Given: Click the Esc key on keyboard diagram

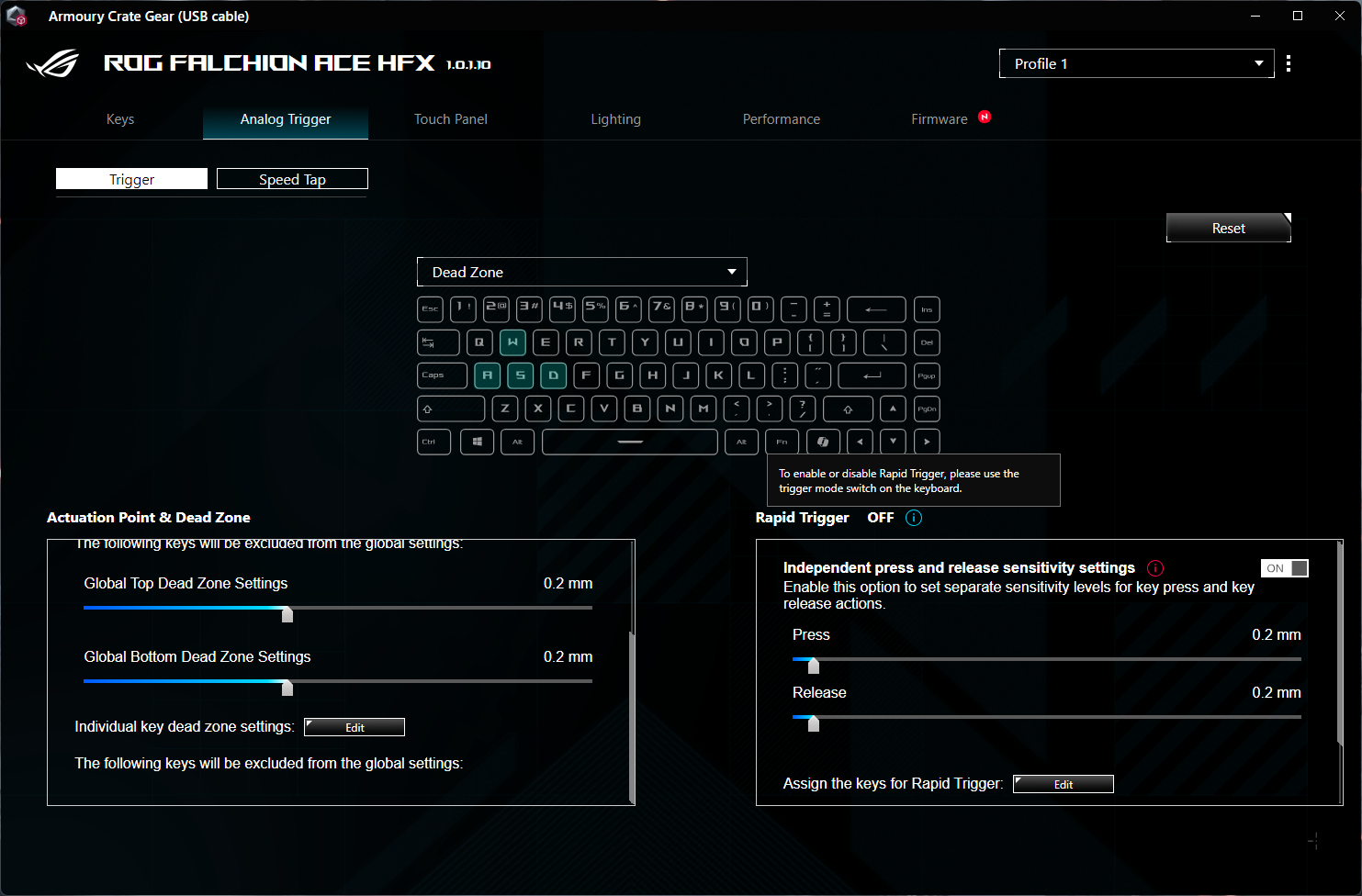Looking at the screenshot, I should [430, 309].
